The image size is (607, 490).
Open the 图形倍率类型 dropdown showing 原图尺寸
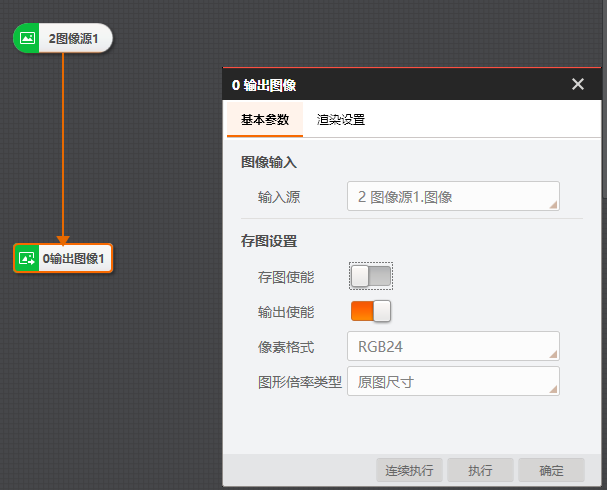coord(452,382)
